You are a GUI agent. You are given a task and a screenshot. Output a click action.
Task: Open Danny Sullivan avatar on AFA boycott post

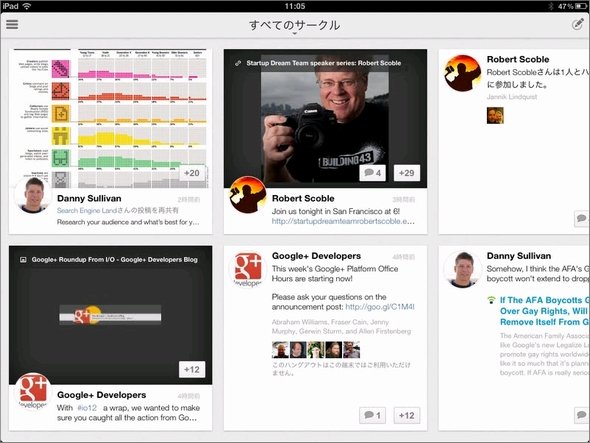[x=462, y=269]
